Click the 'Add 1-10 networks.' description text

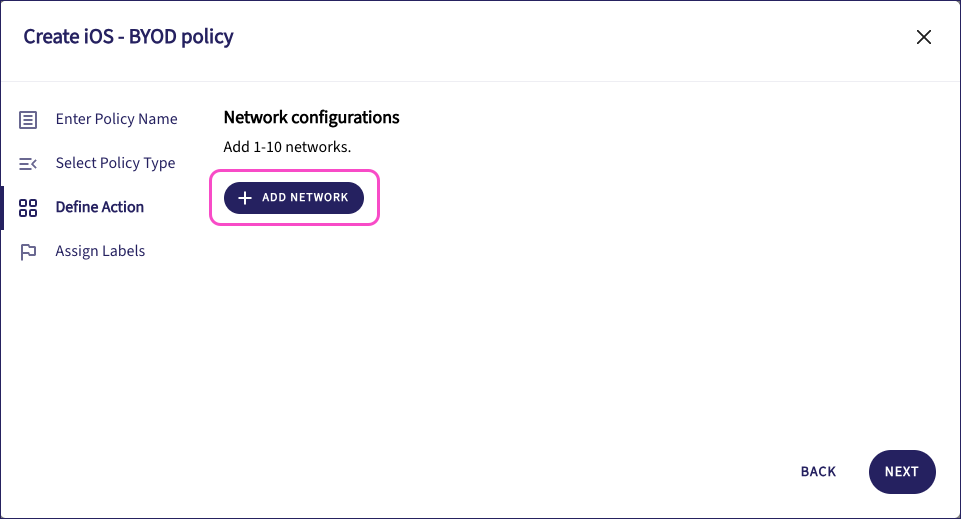tap(287, 147)
